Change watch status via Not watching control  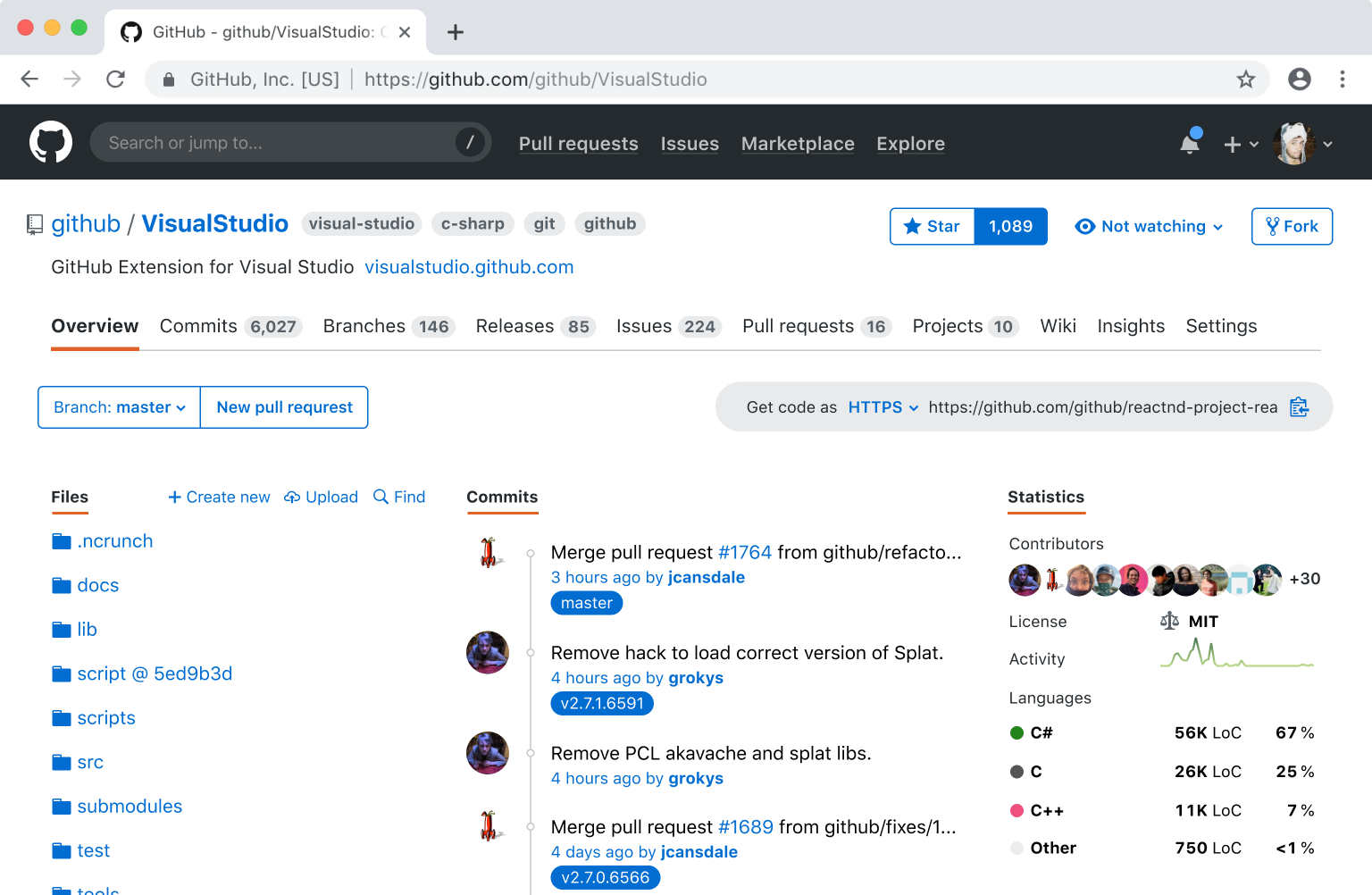[1149, 226]
